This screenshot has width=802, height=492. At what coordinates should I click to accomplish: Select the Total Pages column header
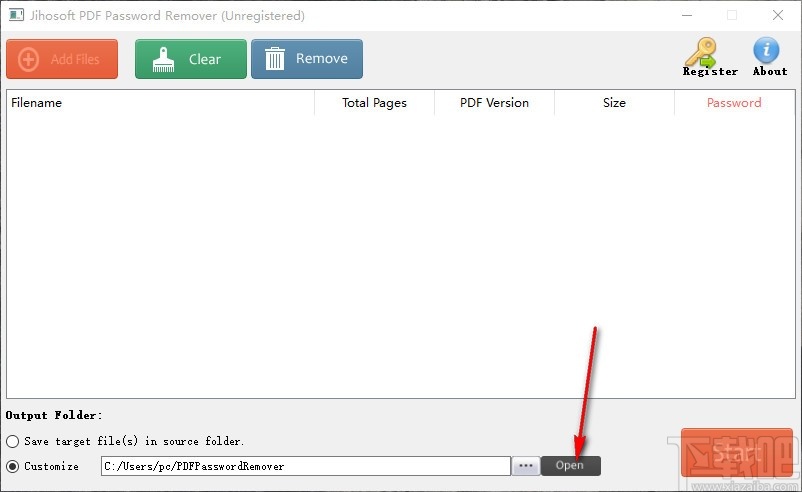pyautogui.click(x=374, y=103)
